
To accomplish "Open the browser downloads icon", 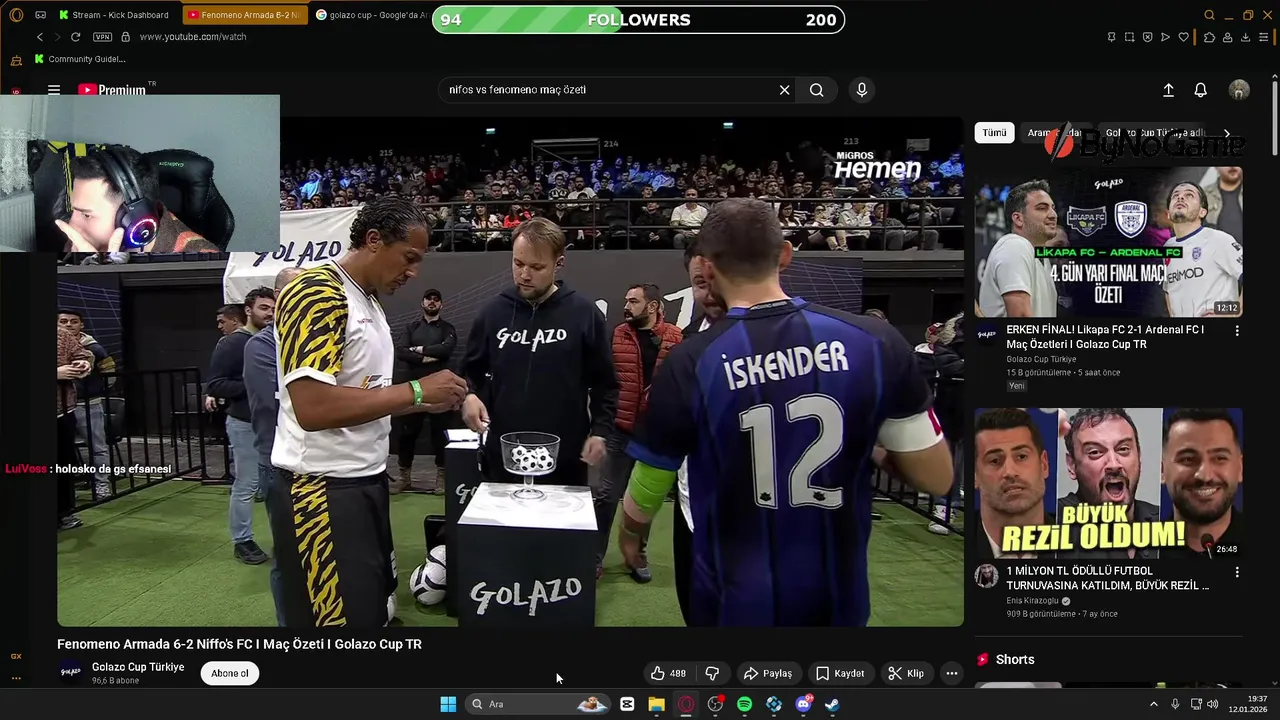I will click(1245, 37).
